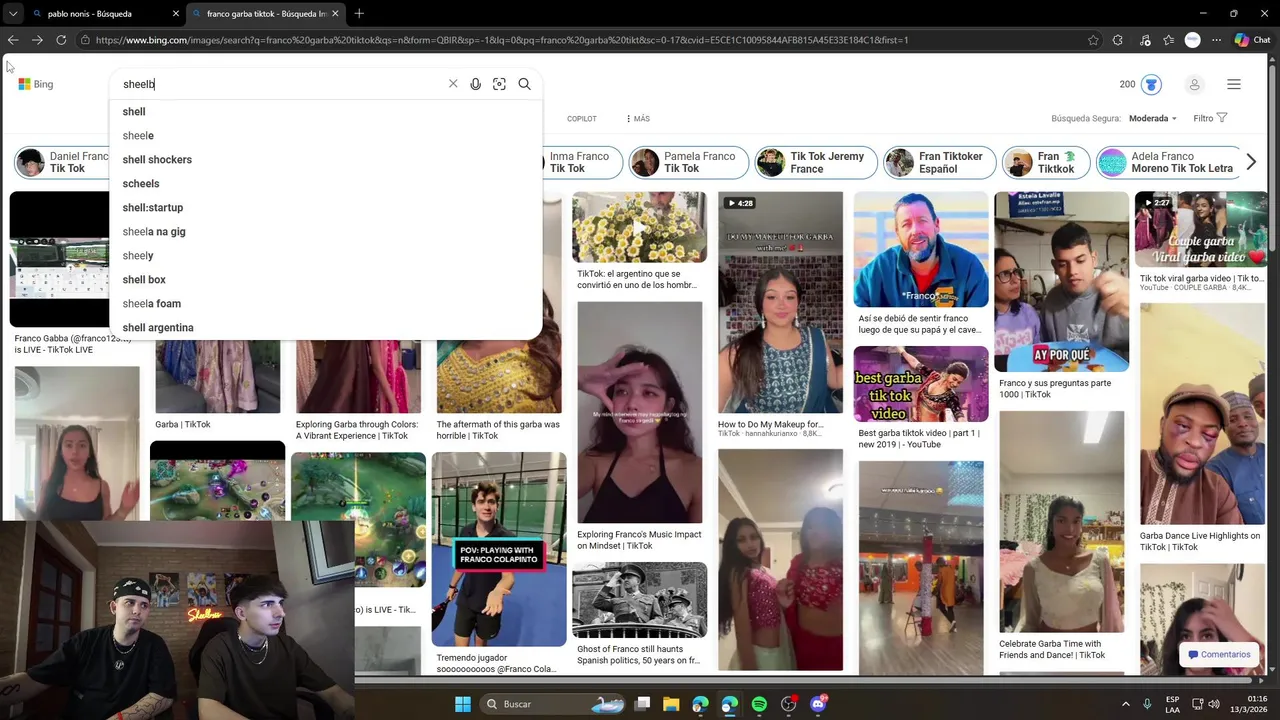Choose the 'sheela foam' suggestion
1280x720 pixels.
pos(325,304)
